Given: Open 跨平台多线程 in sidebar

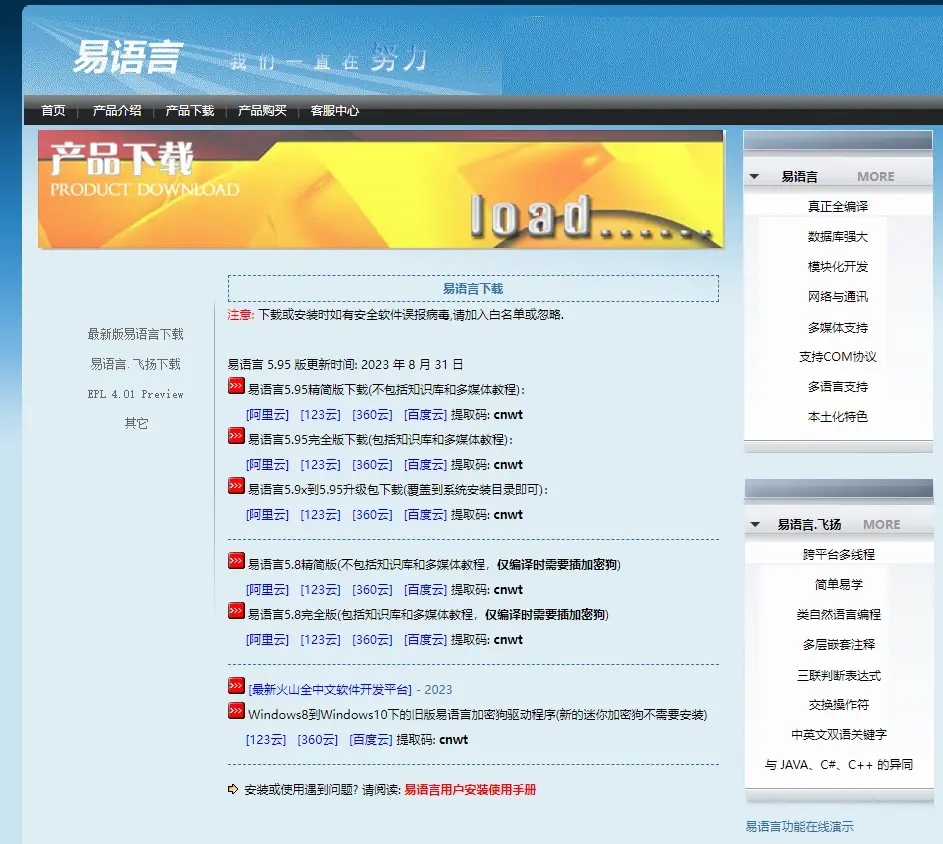Looking at the screenshot, I should tap(839, 554).
